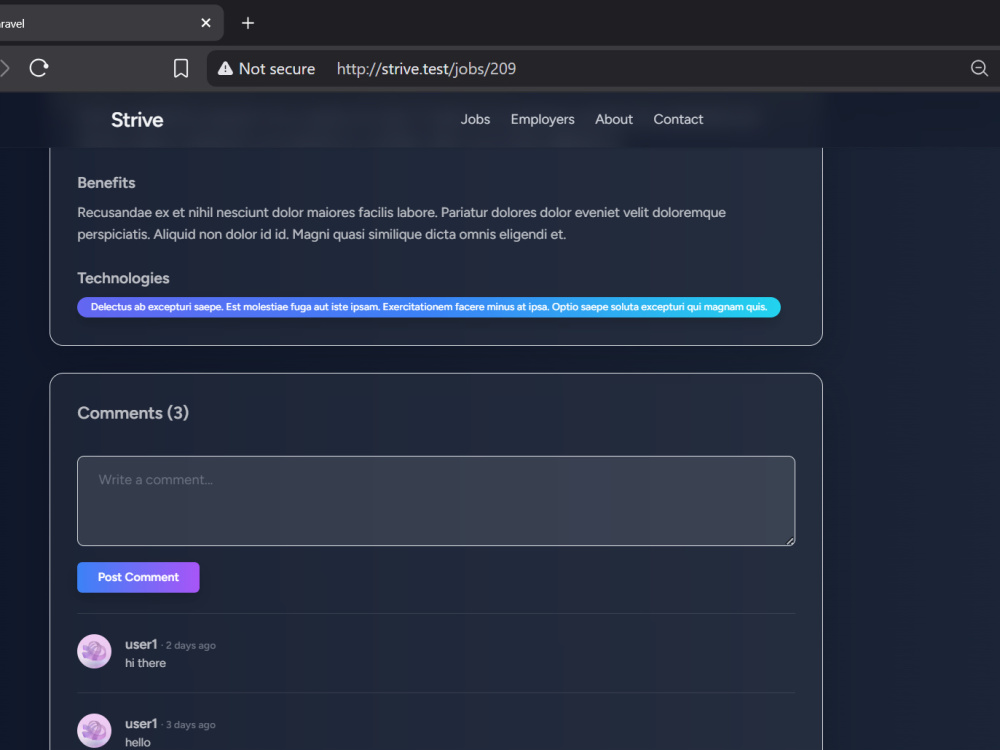Close the current browser tab
The width and height of the screenshot is (1000, 750).
coord(206,23)
